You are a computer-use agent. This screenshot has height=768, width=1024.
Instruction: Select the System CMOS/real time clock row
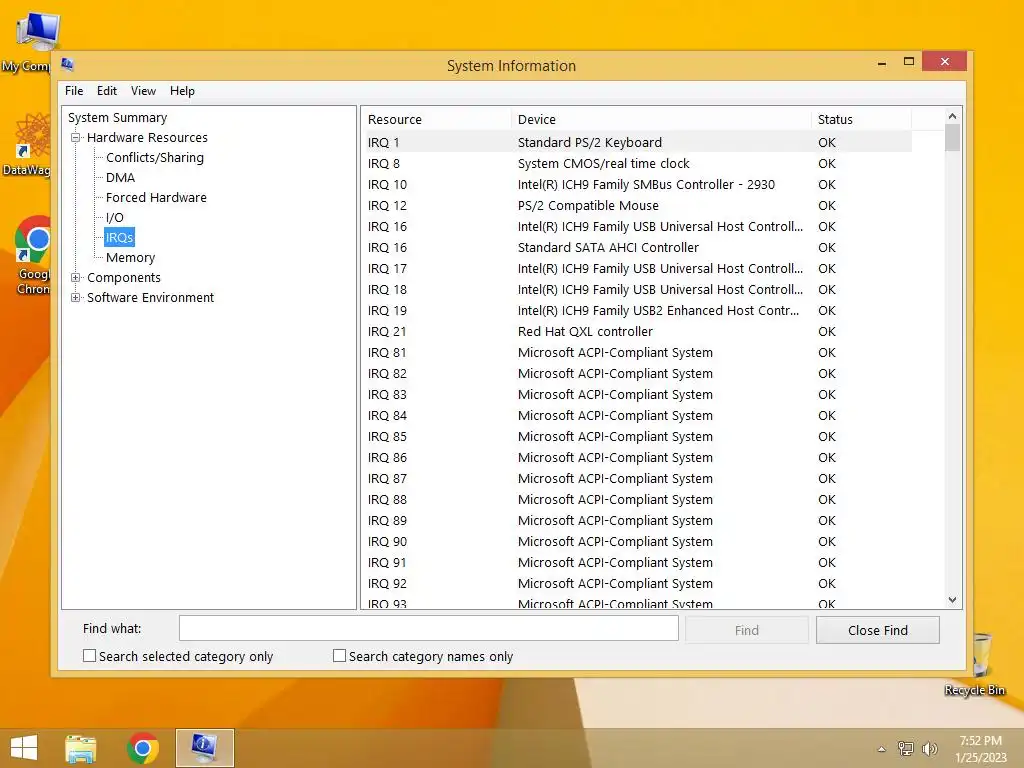637,163
